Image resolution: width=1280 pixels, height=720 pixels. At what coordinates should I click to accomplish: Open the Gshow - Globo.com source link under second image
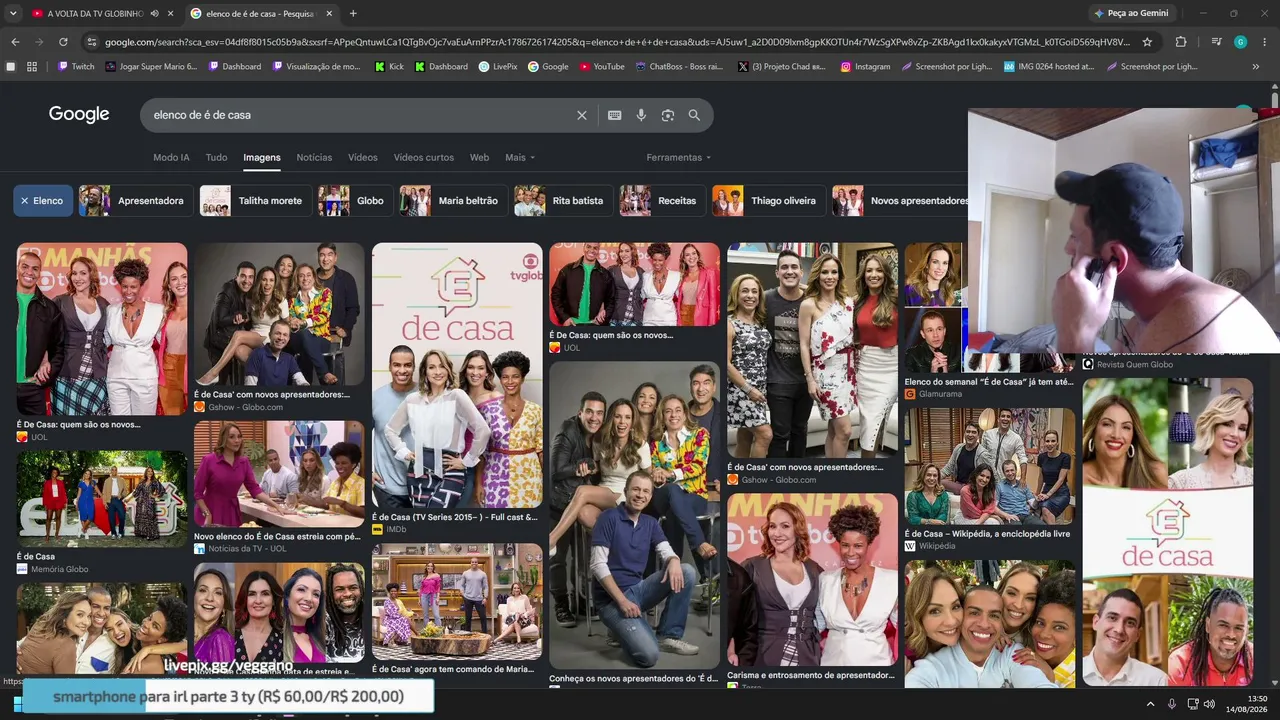click(245, 407)
